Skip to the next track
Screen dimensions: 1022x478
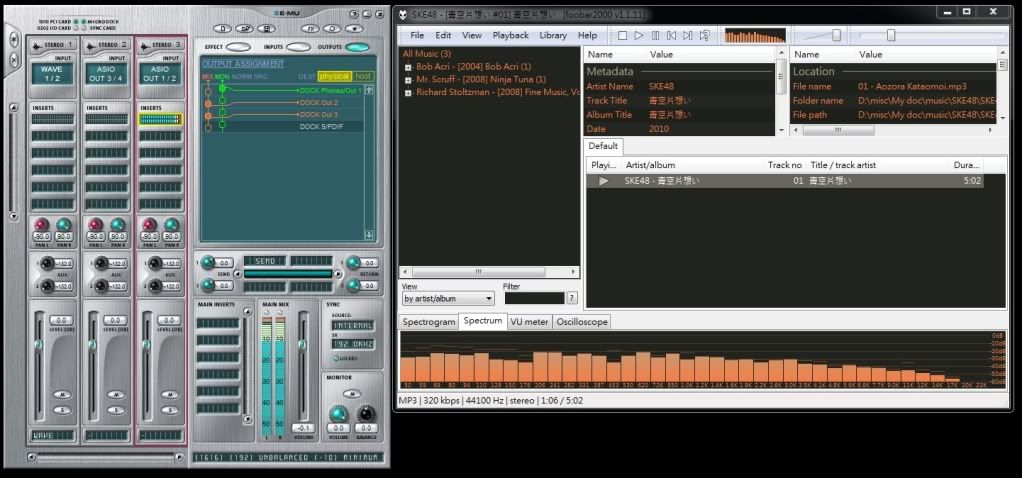tap(688, 35)
